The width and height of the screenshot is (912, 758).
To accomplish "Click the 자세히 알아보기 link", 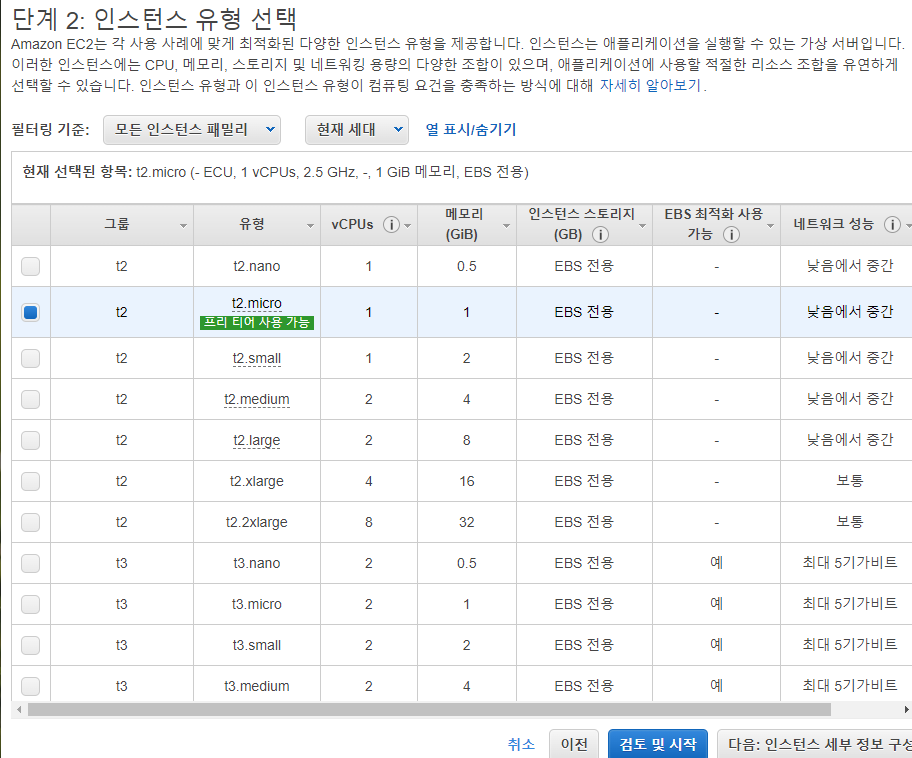I will [650, 86].
